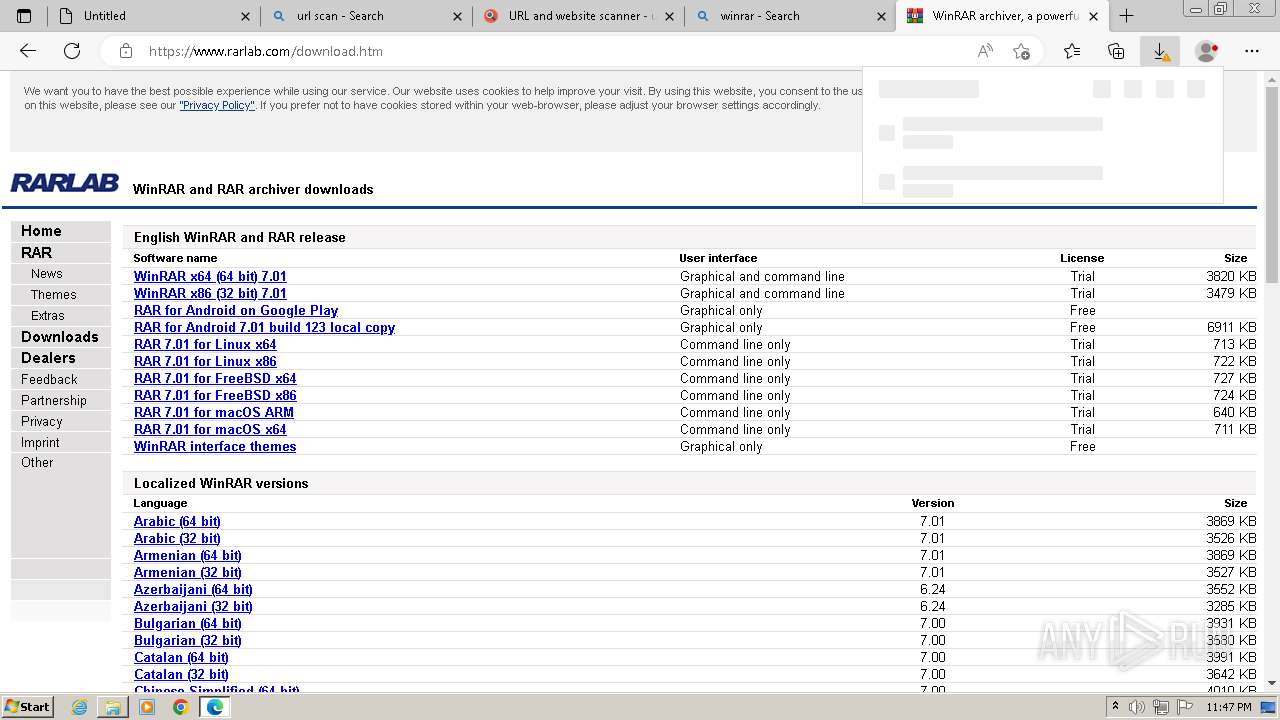Open media player taskbar icon
Screen dimensions: 1280x720
(x=147, y=707)
